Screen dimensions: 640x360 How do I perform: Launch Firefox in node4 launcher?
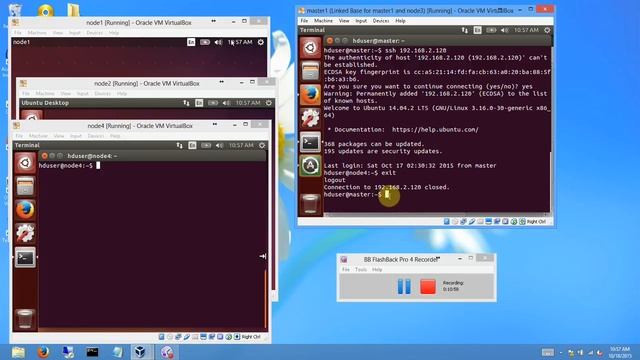coord(25,210)
